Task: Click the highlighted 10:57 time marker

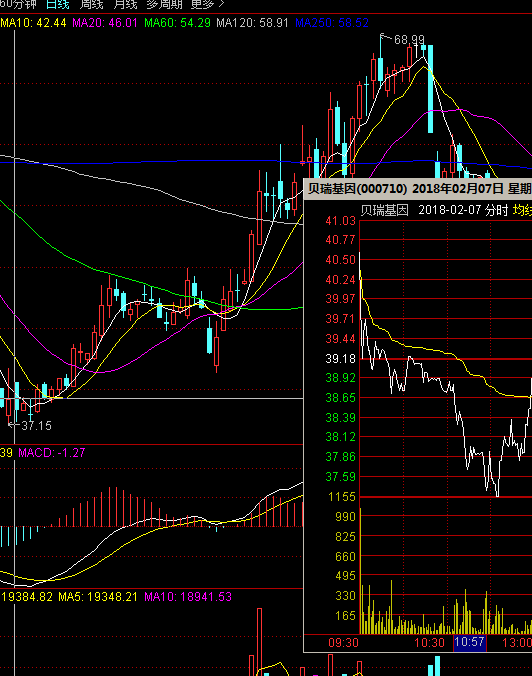Action: pyautogui.click(x=470, y=642)
